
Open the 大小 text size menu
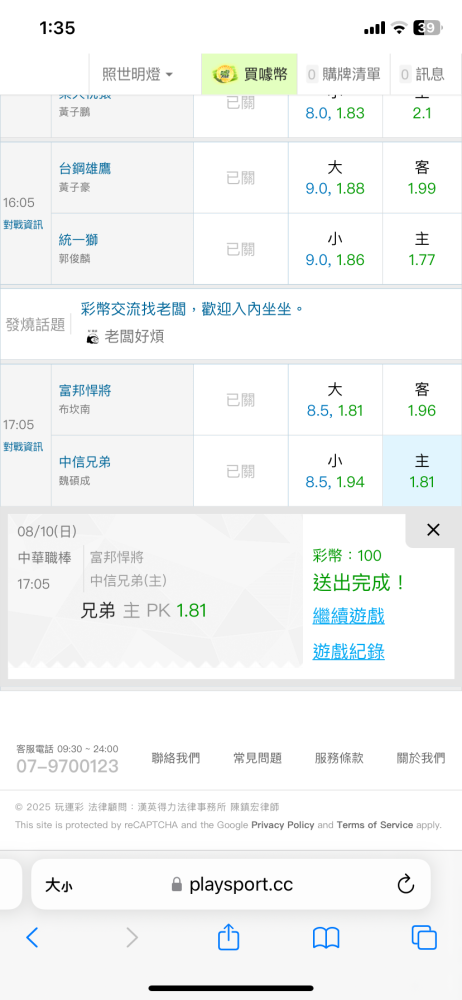click(x=63, y=885)
